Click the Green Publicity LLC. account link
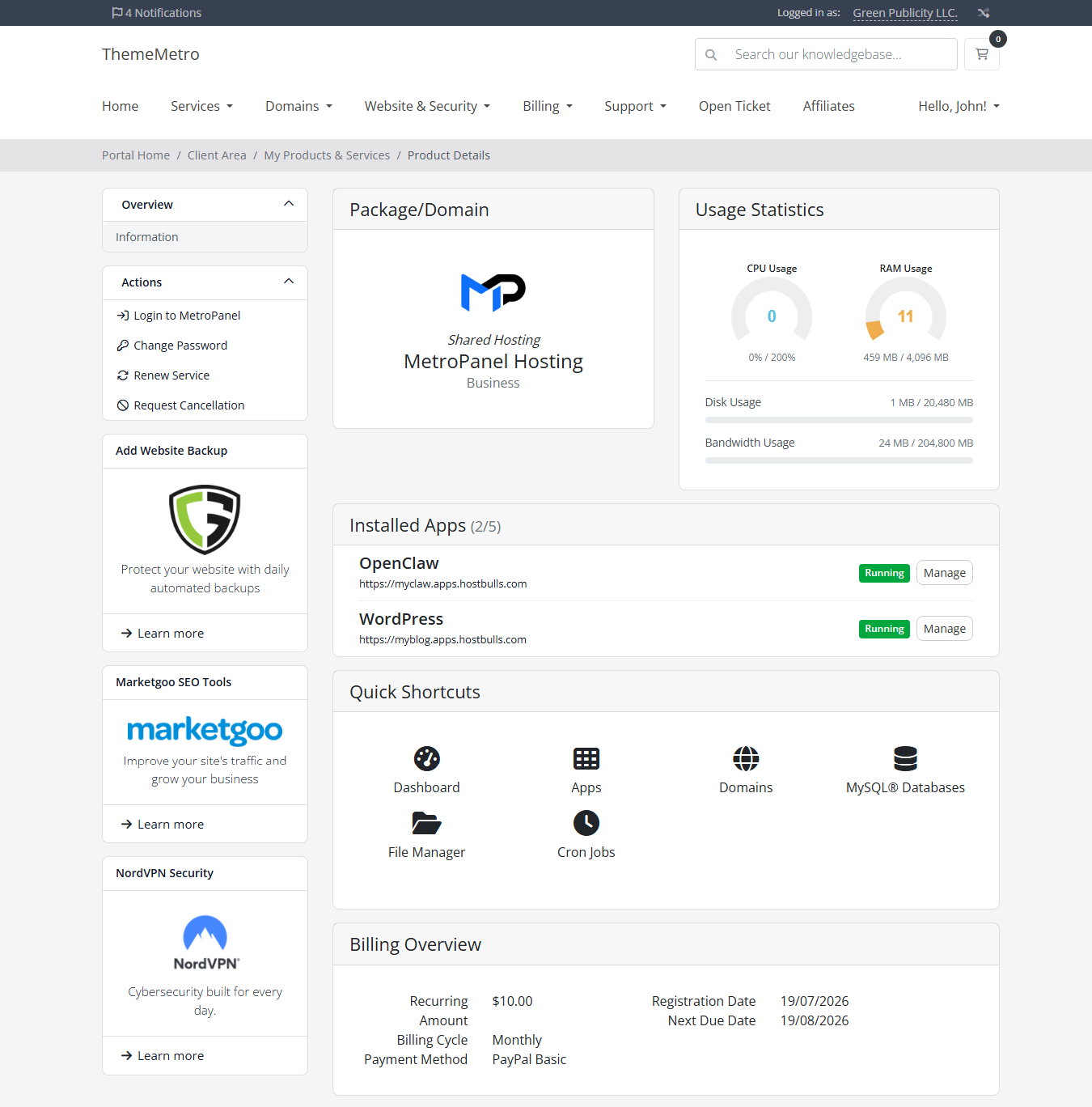Image resolution: width=1092 pixels, height=1107 pixels. pos(905,13)
